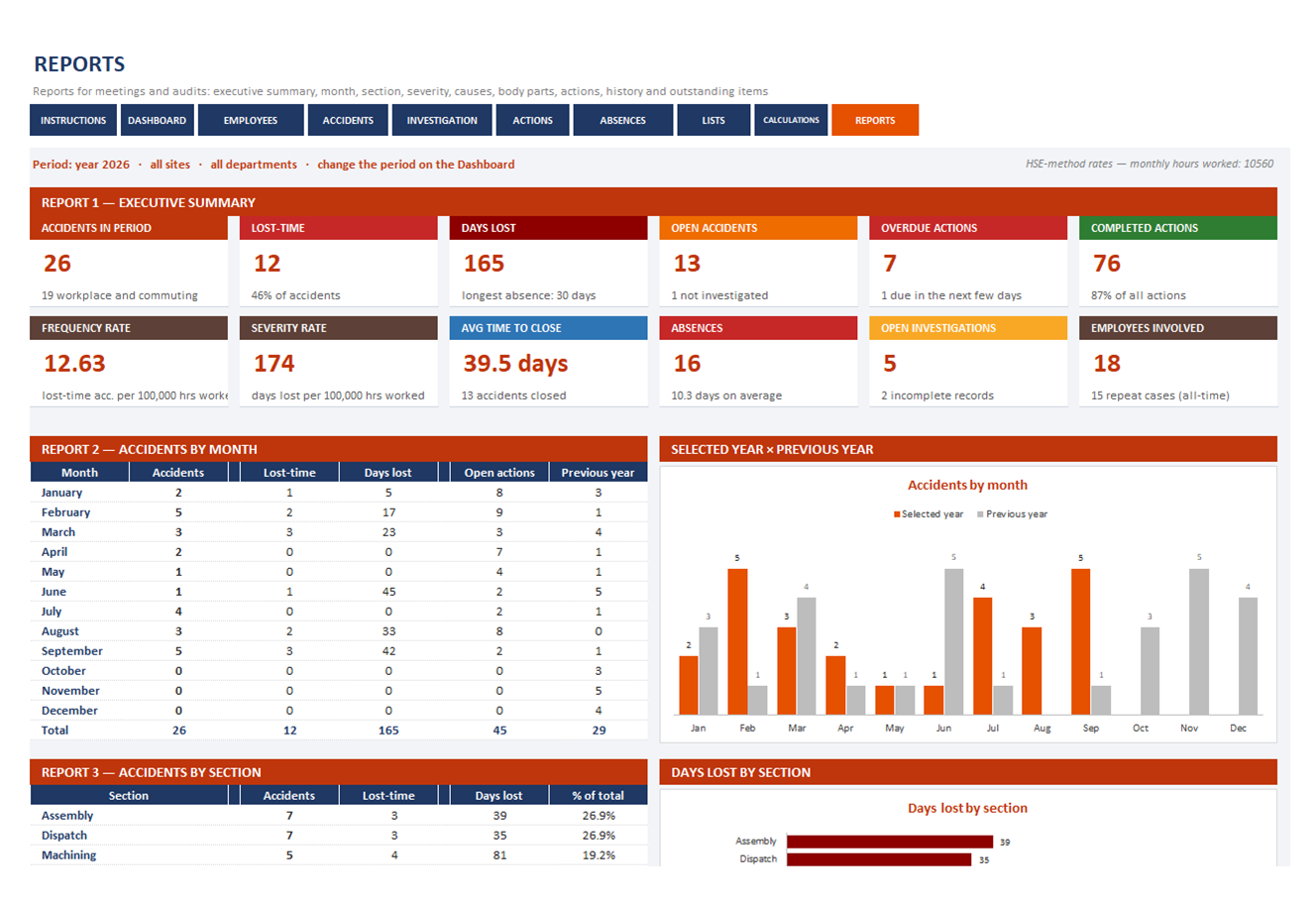Click the Selected year legend swatch
This screenshot has width=1316, height=905.
897,514
